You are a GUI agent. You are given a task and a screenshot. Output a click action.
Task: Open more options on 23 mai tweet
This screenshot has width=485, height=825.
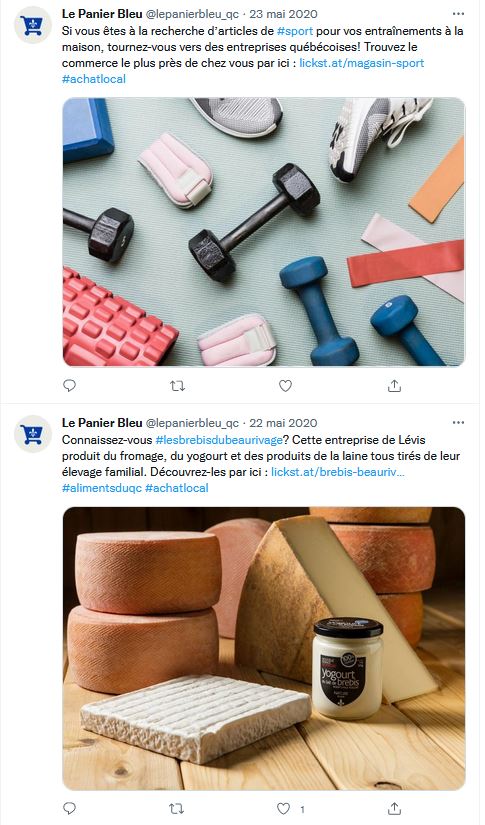coord(458,14)
